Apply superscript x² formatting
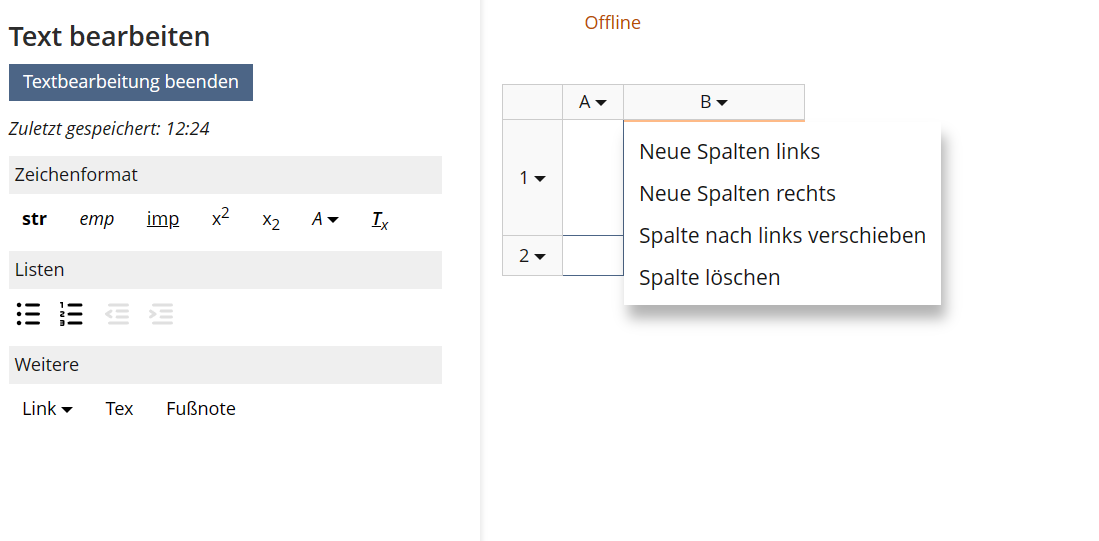 click(x=220, y=219)
